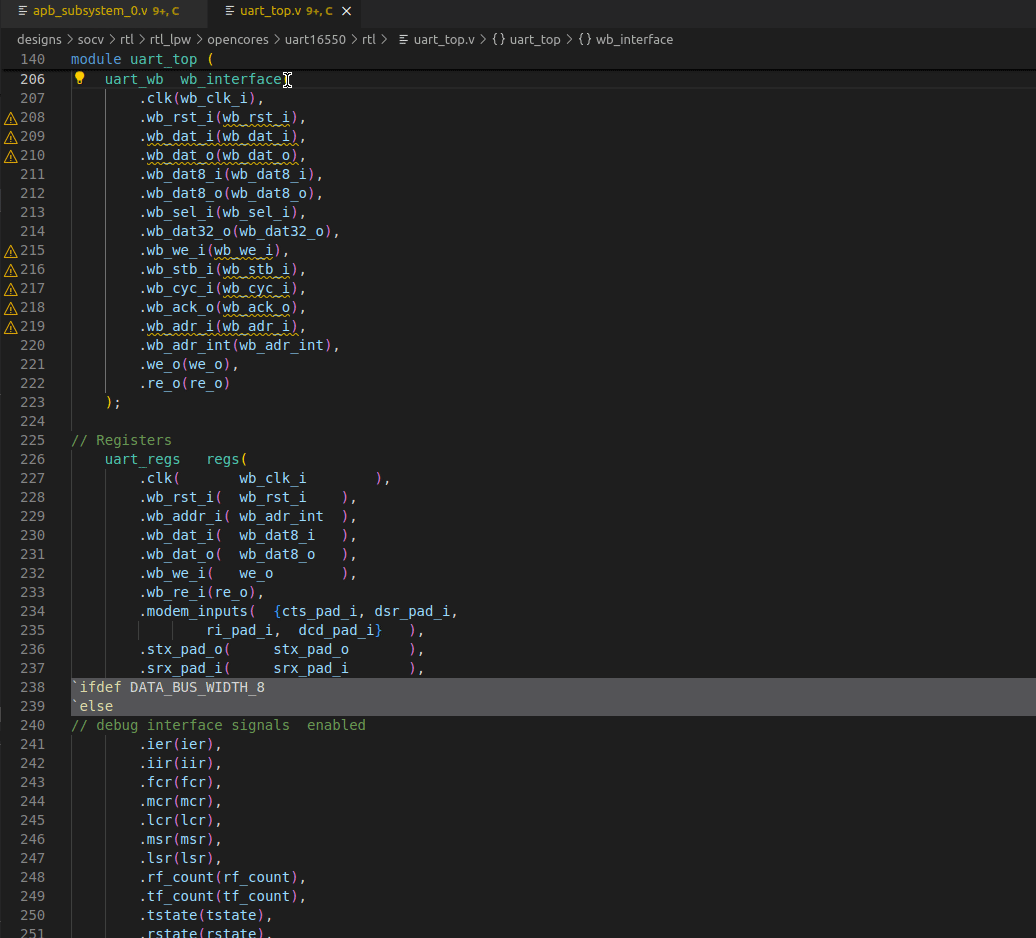
Task: Click the file icon on the apb_subsystem_0.v tab
Action: 21,11
